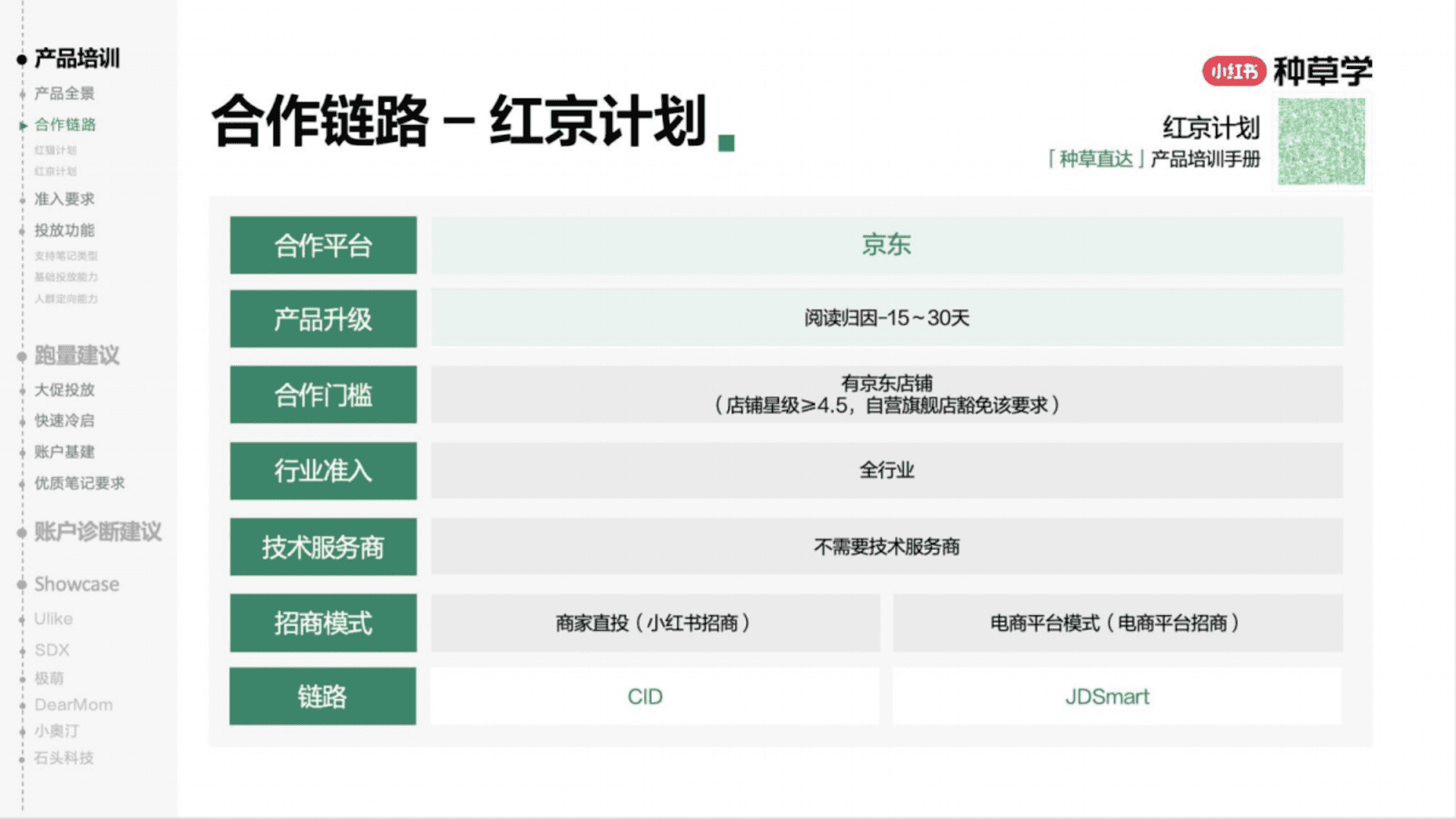Select 大促投放 in sidebar outline
Screen dimensions: 1456x819
(x=64, y=390)
